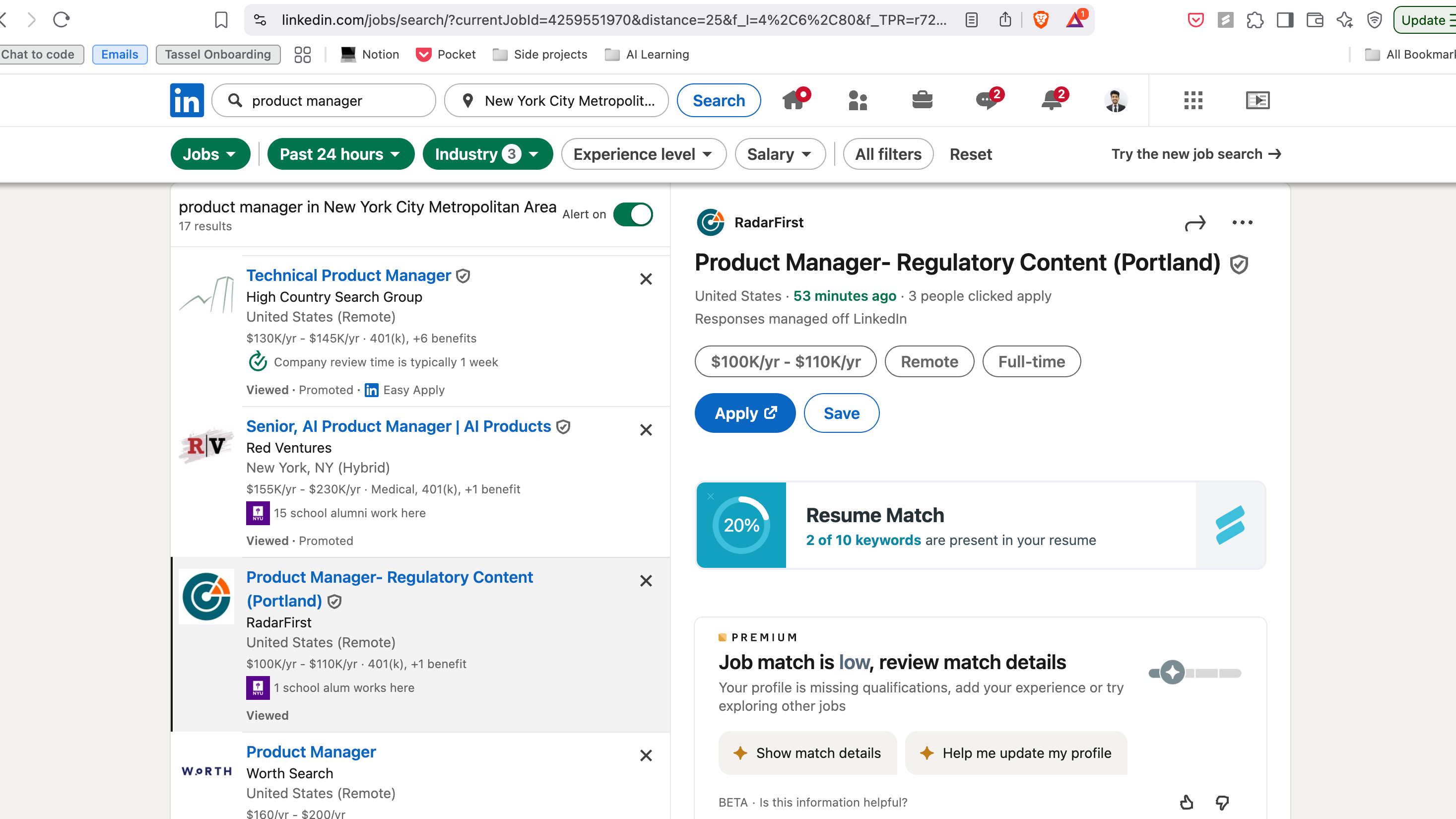Dismiss Technical Product Manager job listing
The image size is (1456, 819).
[646, 278]
